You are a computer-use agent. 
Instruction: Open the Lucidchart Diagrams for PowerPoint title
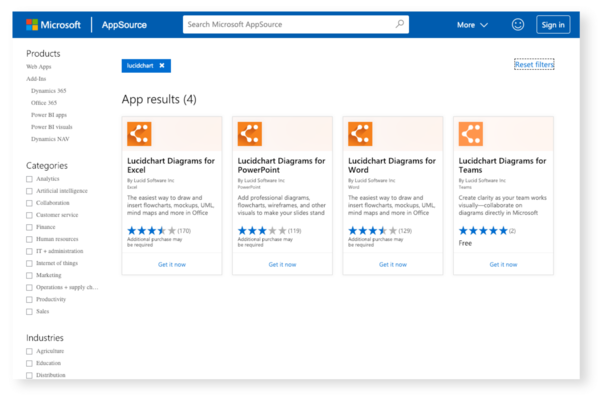pyautogui.click(x=281, y=165)
